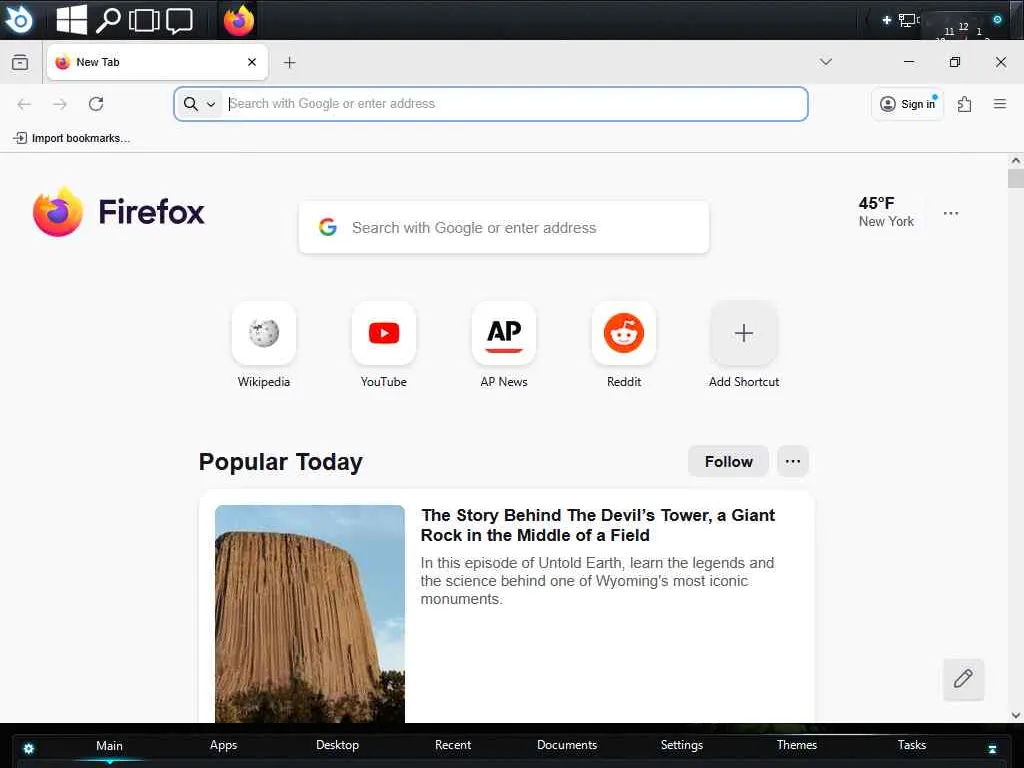Click the article description about Wyoming monuments
1024x768 pixels.
[597, 581]
